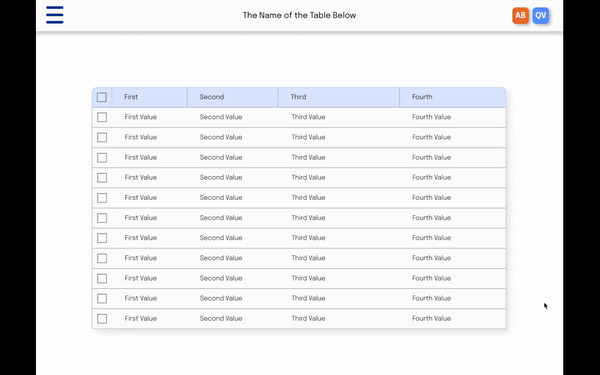Check the seventh data row's checkbox

[102, 238]
